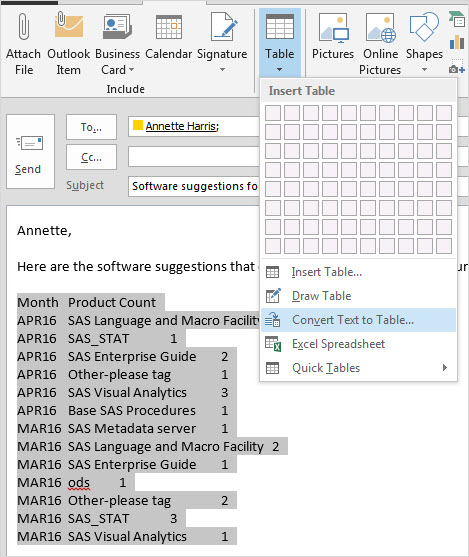Click the 'APR16 SAS Enterprise Guide 2' row
Image resolution: width=469 pixels, height=557 pixels.
click(x=123, y=357)
